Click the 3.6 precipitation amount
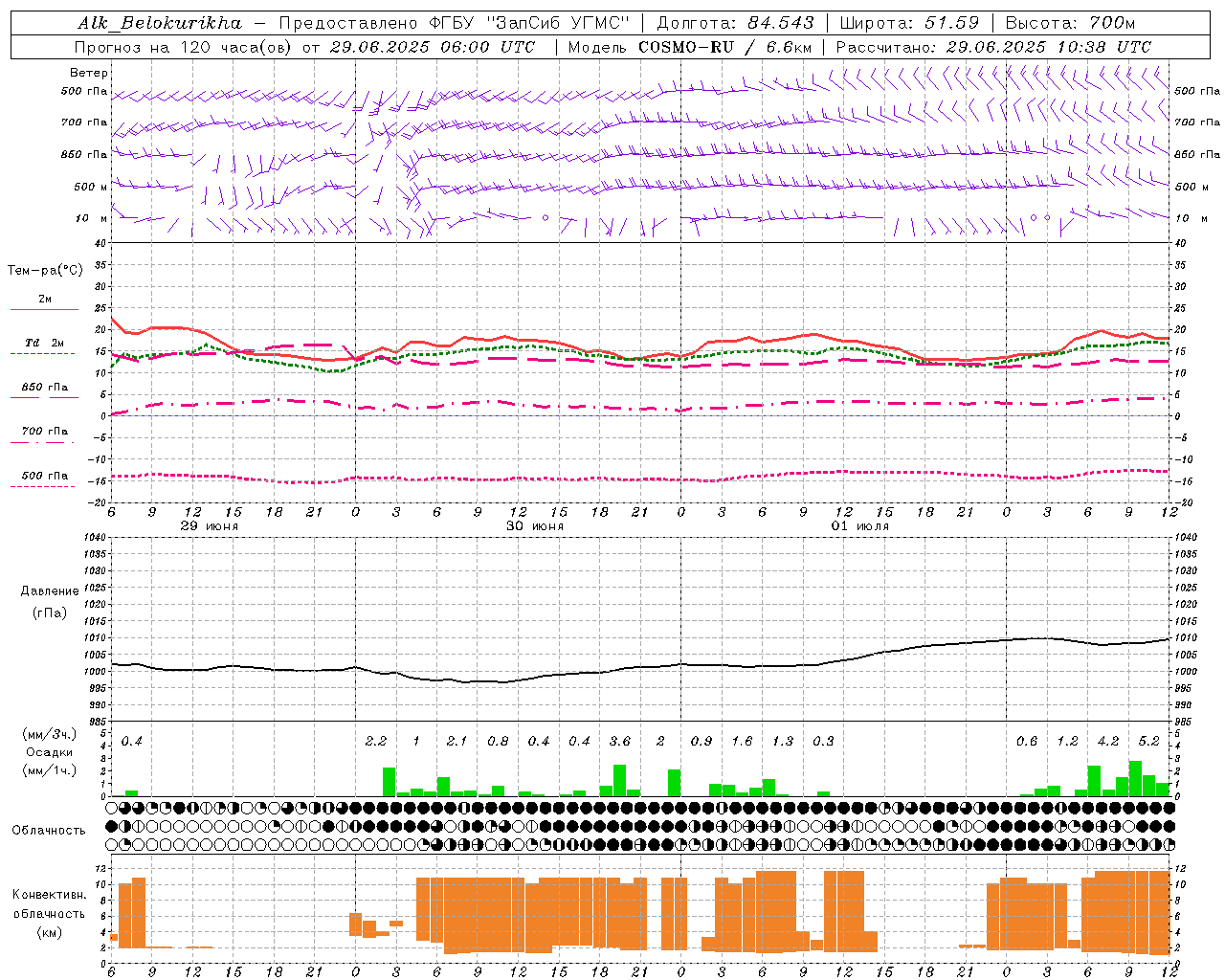Viewport: 1225px width, 980px height. tap(620, 742)
